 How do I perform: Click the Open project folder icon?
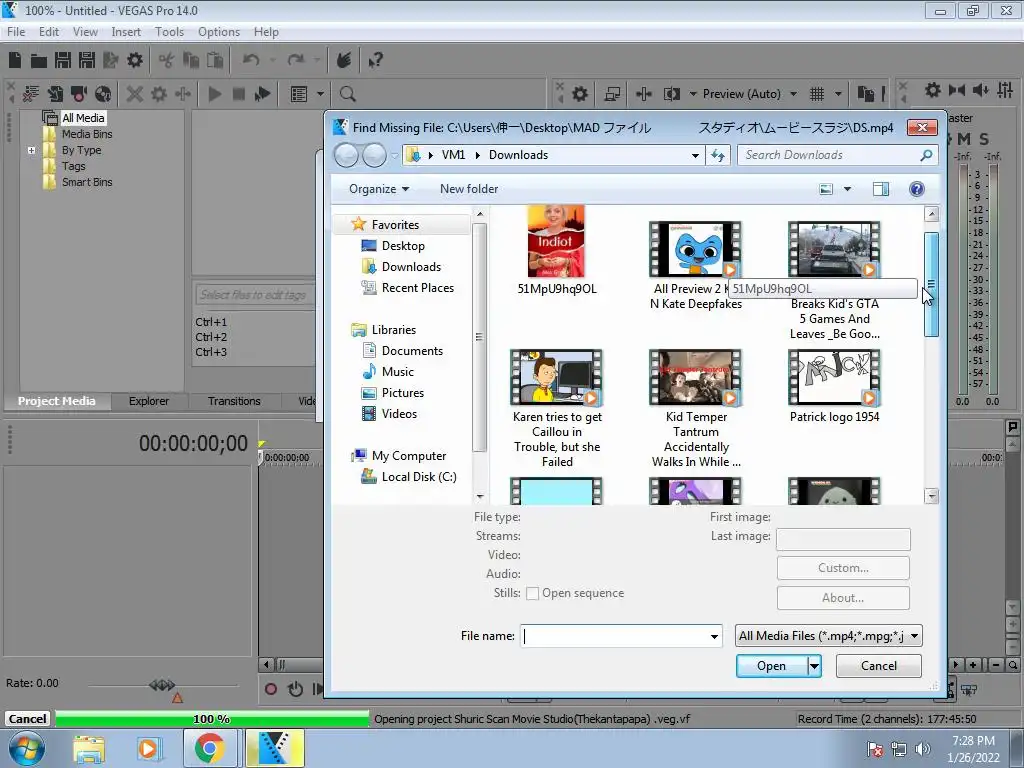click(39, 61)
